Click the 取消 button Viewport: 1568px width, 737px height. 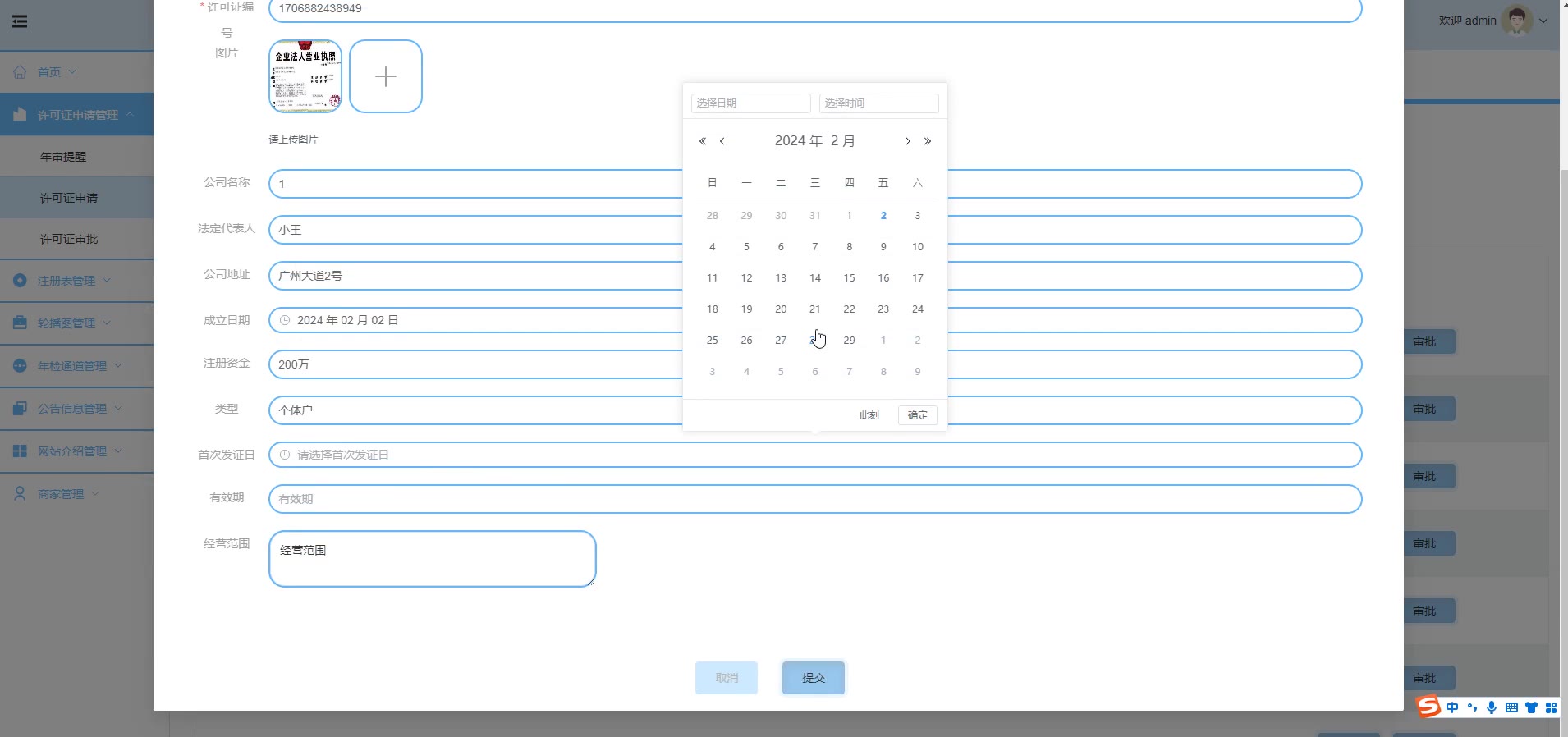tap(727, 678)
